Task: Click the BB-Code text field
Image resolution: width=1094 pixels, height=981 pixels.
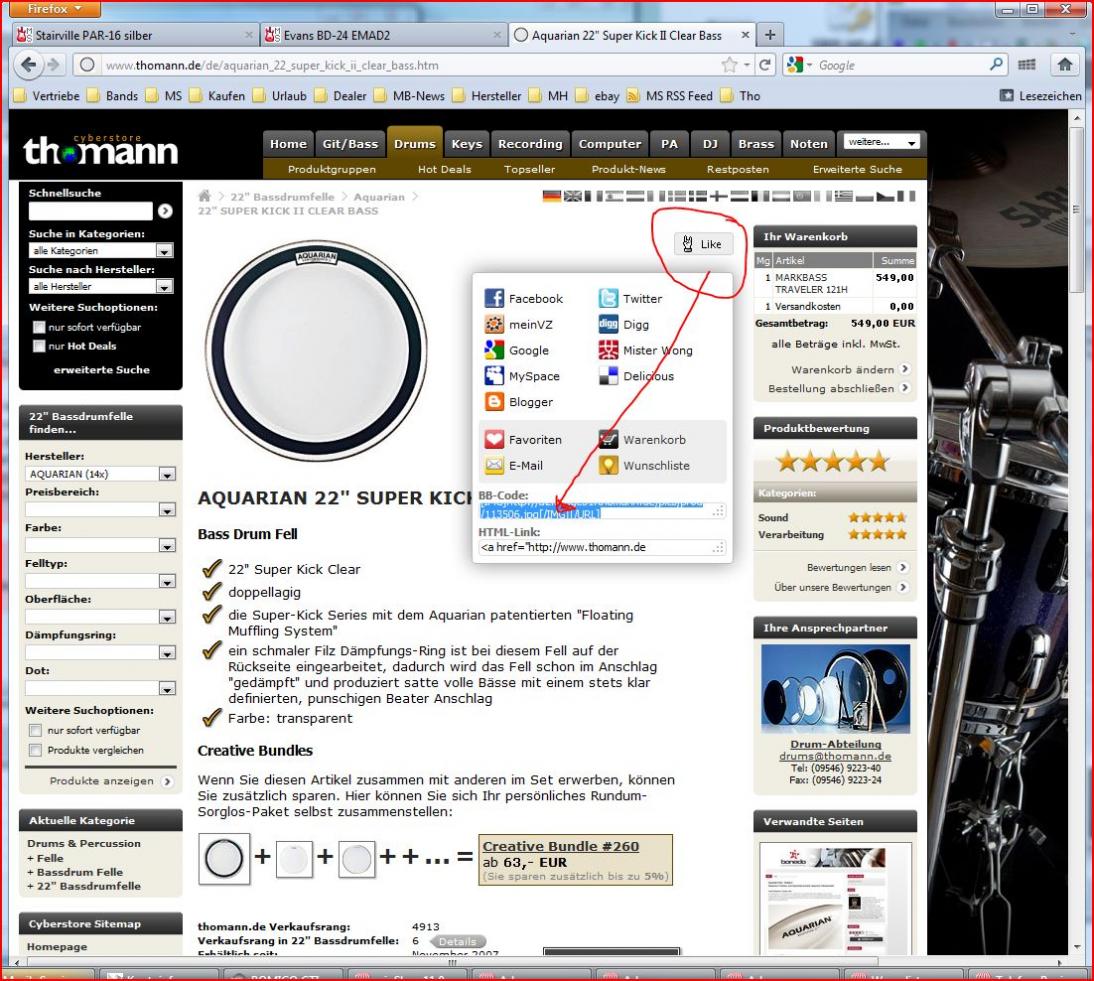Action: coord(601,511)
